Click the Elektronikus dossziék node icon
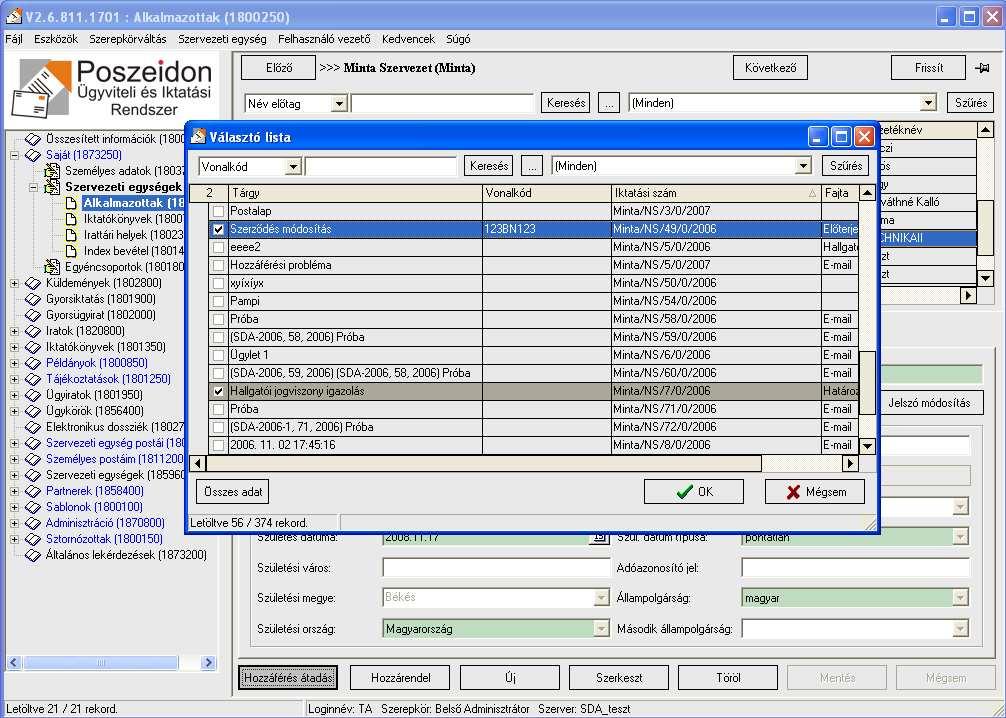This screenshot has height=718, width=1006. (33, 427)
